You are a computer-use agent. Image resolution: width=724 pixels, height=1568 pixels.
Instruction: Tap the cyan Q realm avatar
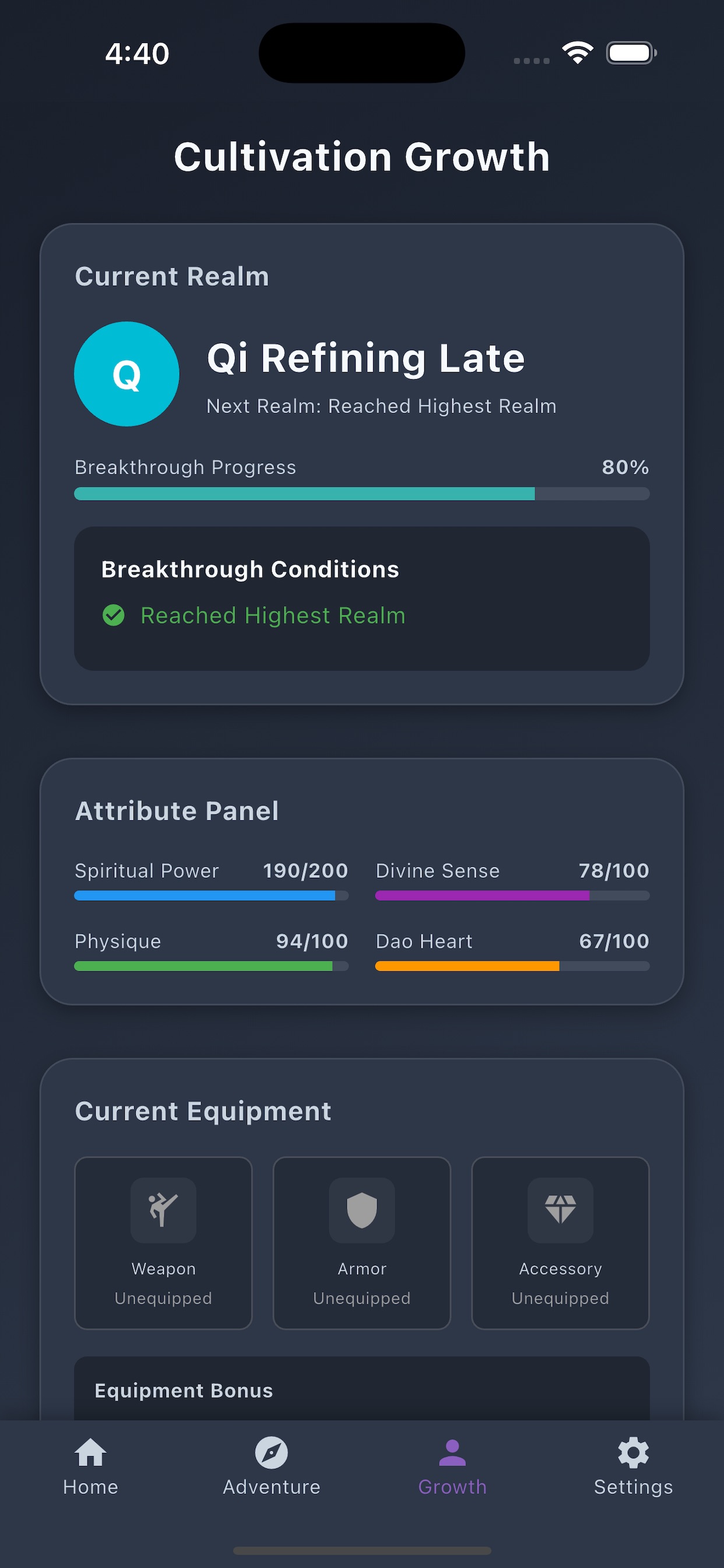pos(126,374)
